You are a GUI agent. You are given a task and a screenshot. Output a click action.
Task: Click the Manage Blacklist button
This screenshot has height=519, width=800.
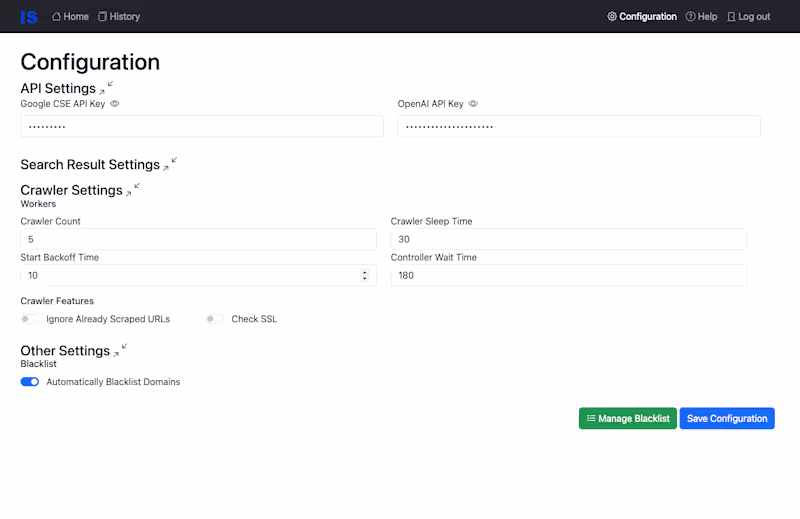[x=628, y=419]
